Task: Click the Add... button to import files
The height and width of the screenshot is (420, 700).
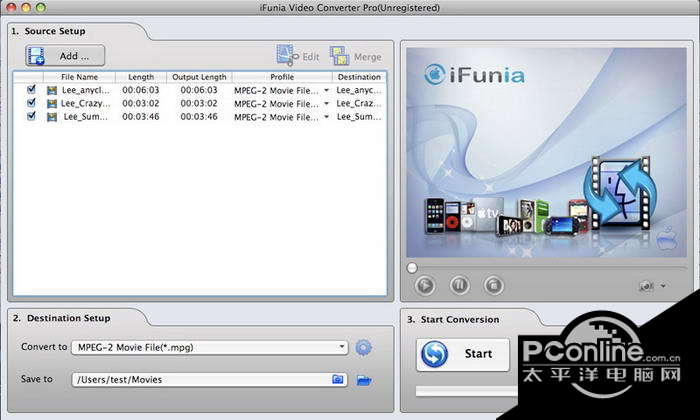Action: [x=66, y=56]
